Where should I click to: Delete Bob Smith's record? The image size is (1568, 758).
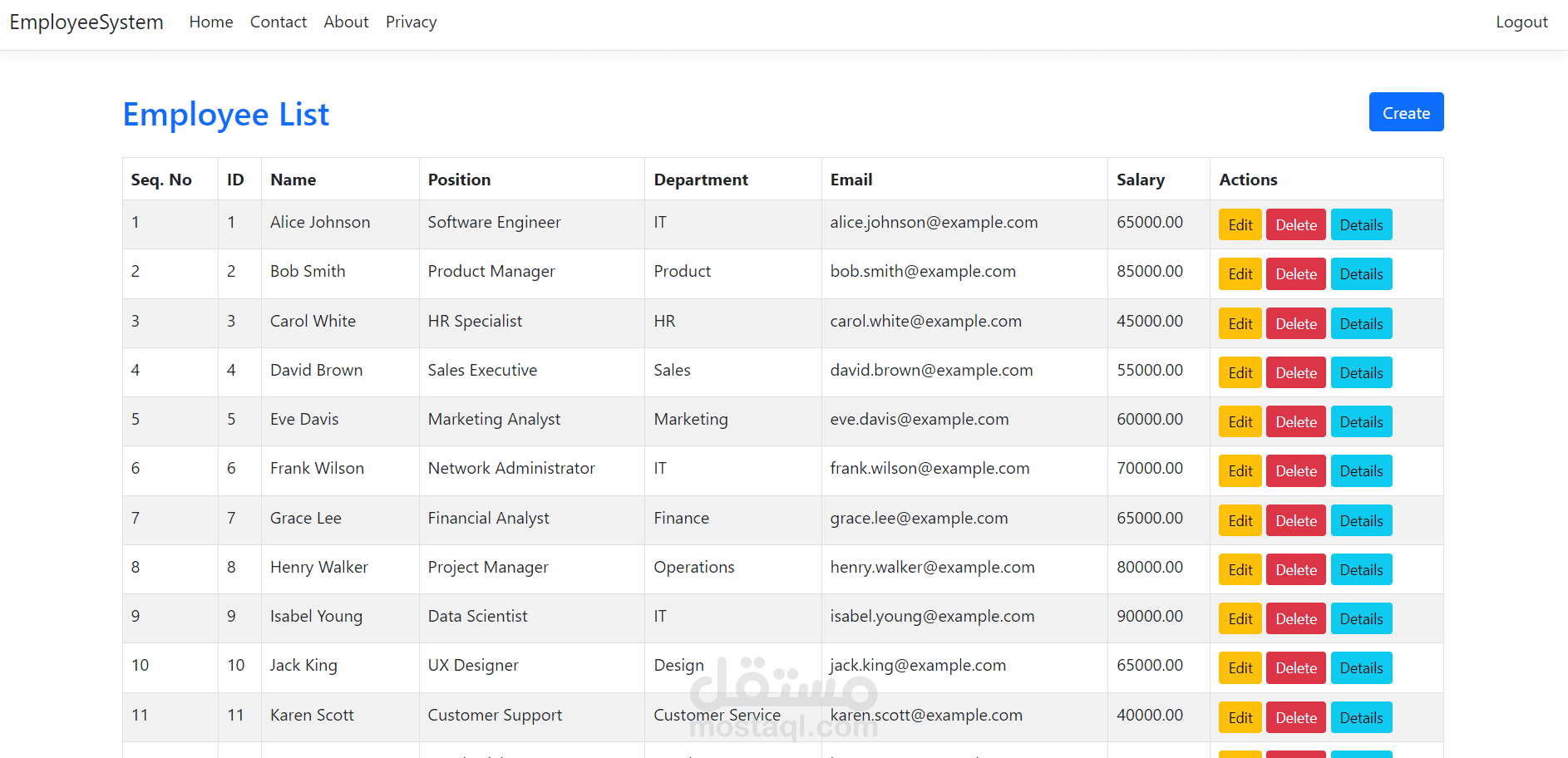(1295, 274)
